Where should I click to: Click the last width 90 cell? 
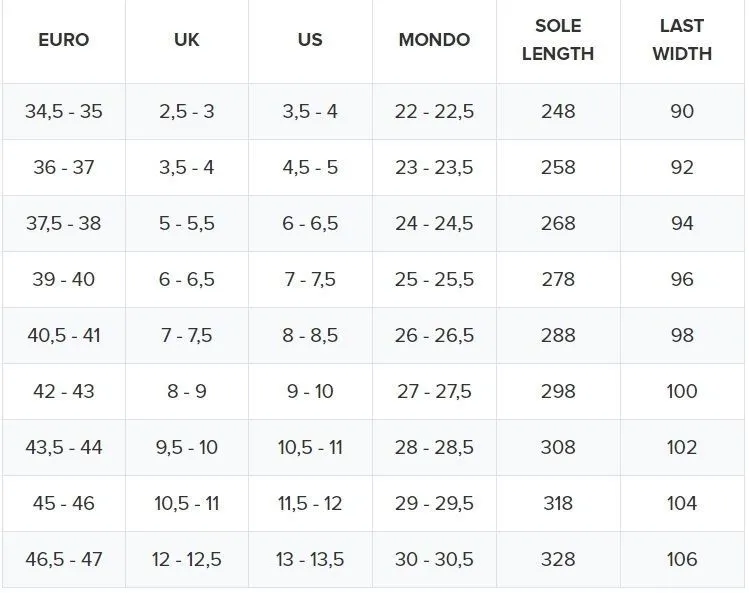point(682,111)
